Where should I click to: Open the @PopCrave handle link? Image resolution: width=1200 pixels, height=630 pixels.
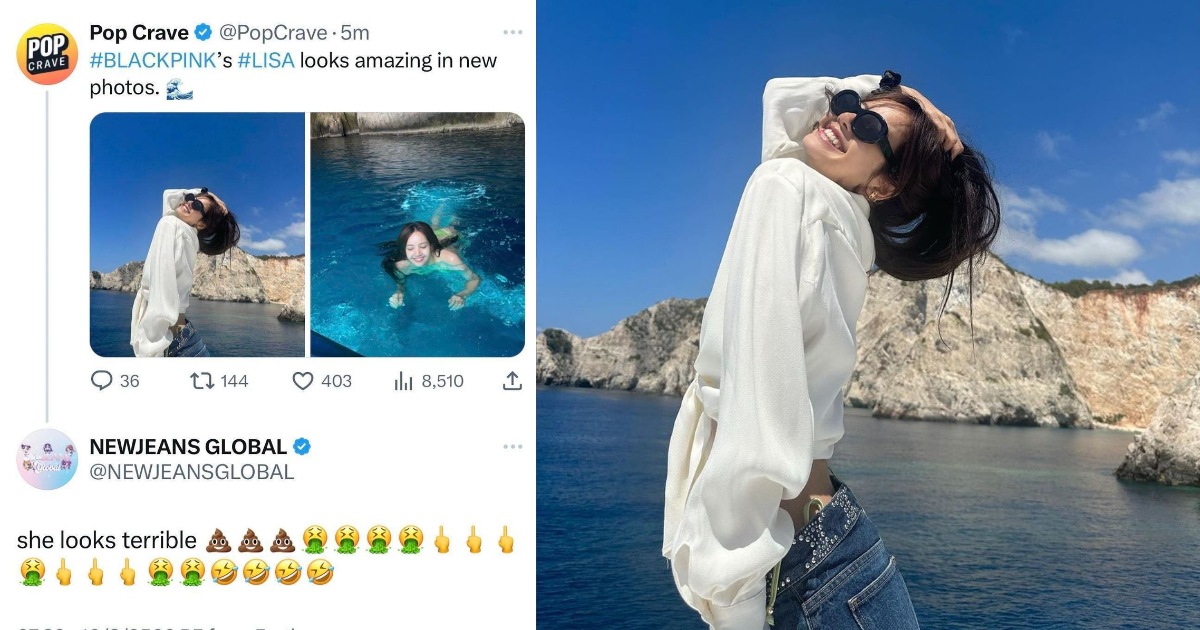click(273, 33)
